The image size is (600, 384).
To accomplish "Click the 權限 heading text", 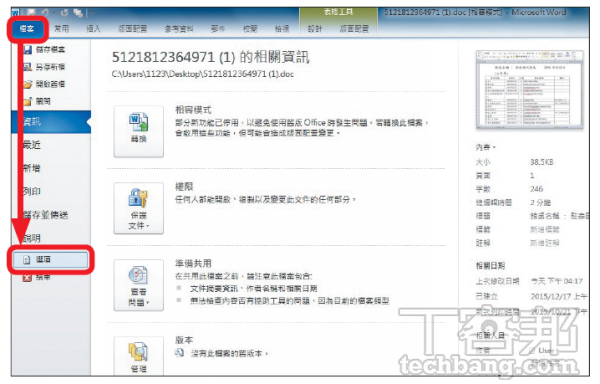I will pos(184,187).
